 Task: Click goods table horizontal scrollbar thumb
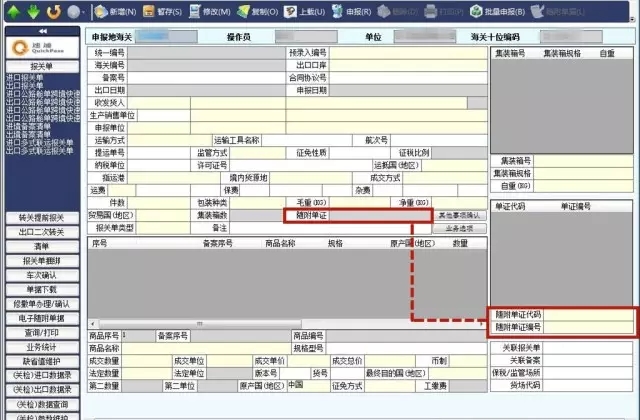pos(200,324)
